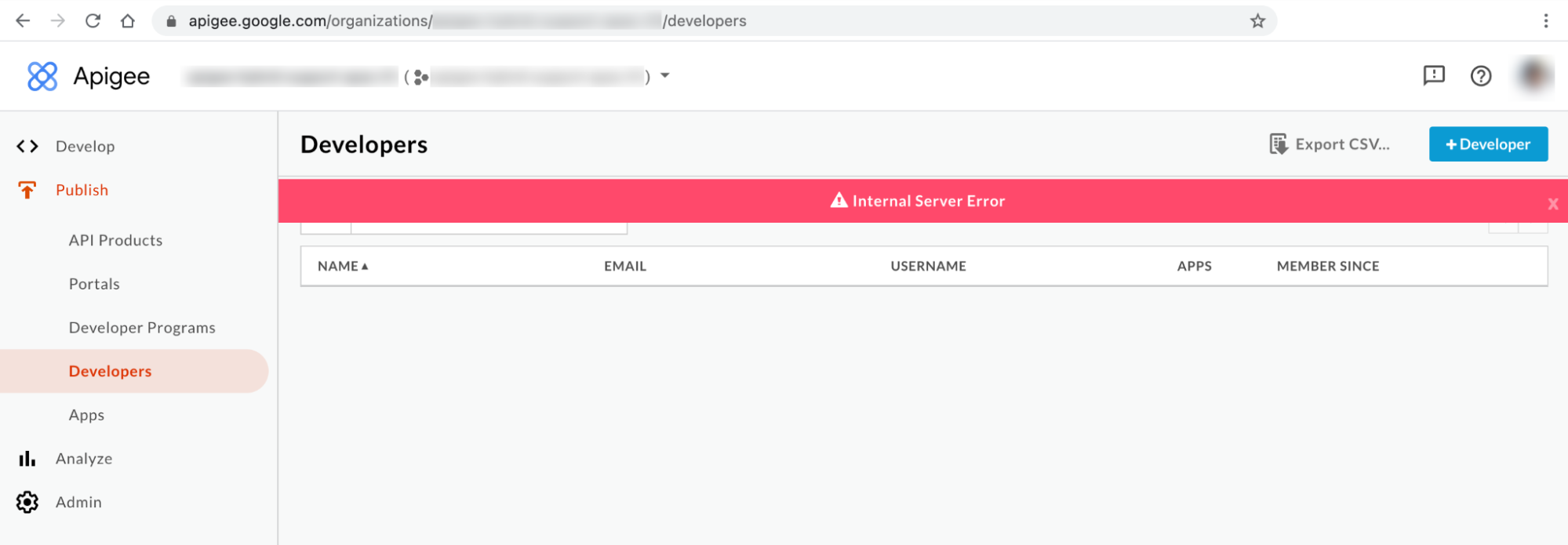Click the browser reload icon

(93, 21)
